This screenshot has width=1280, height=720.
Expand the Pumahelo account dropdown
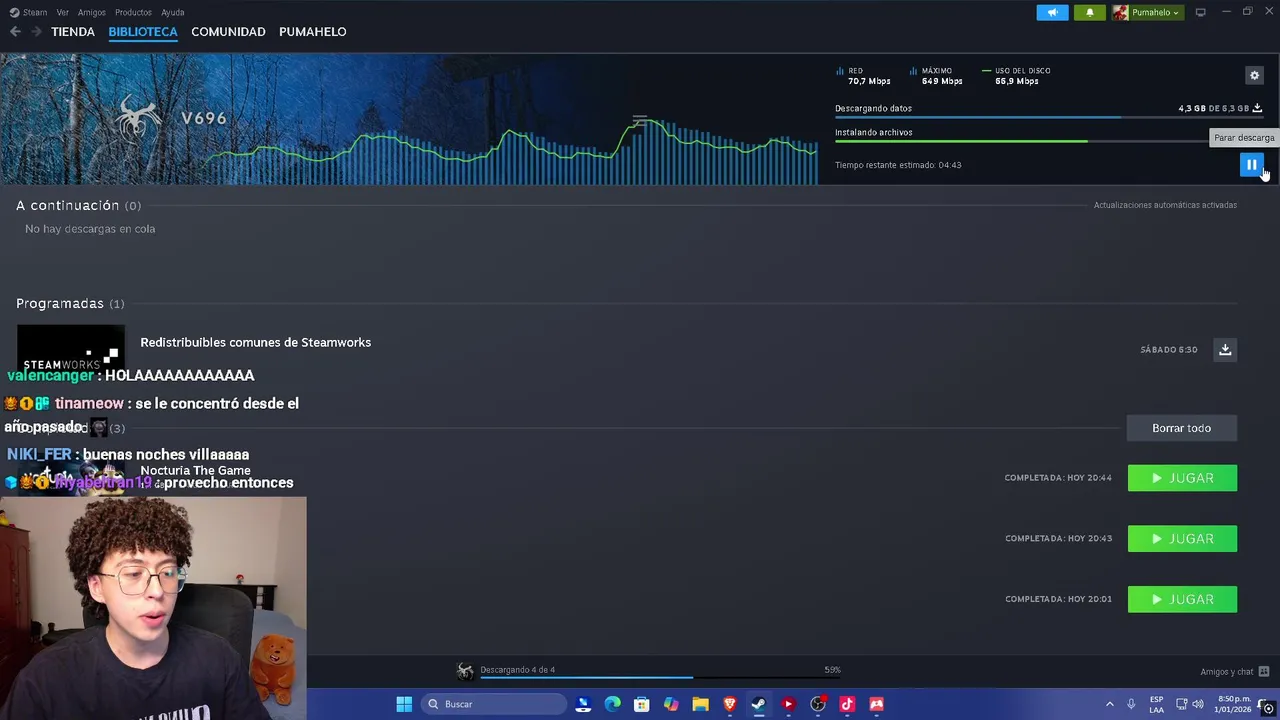tap(1149, 12)
